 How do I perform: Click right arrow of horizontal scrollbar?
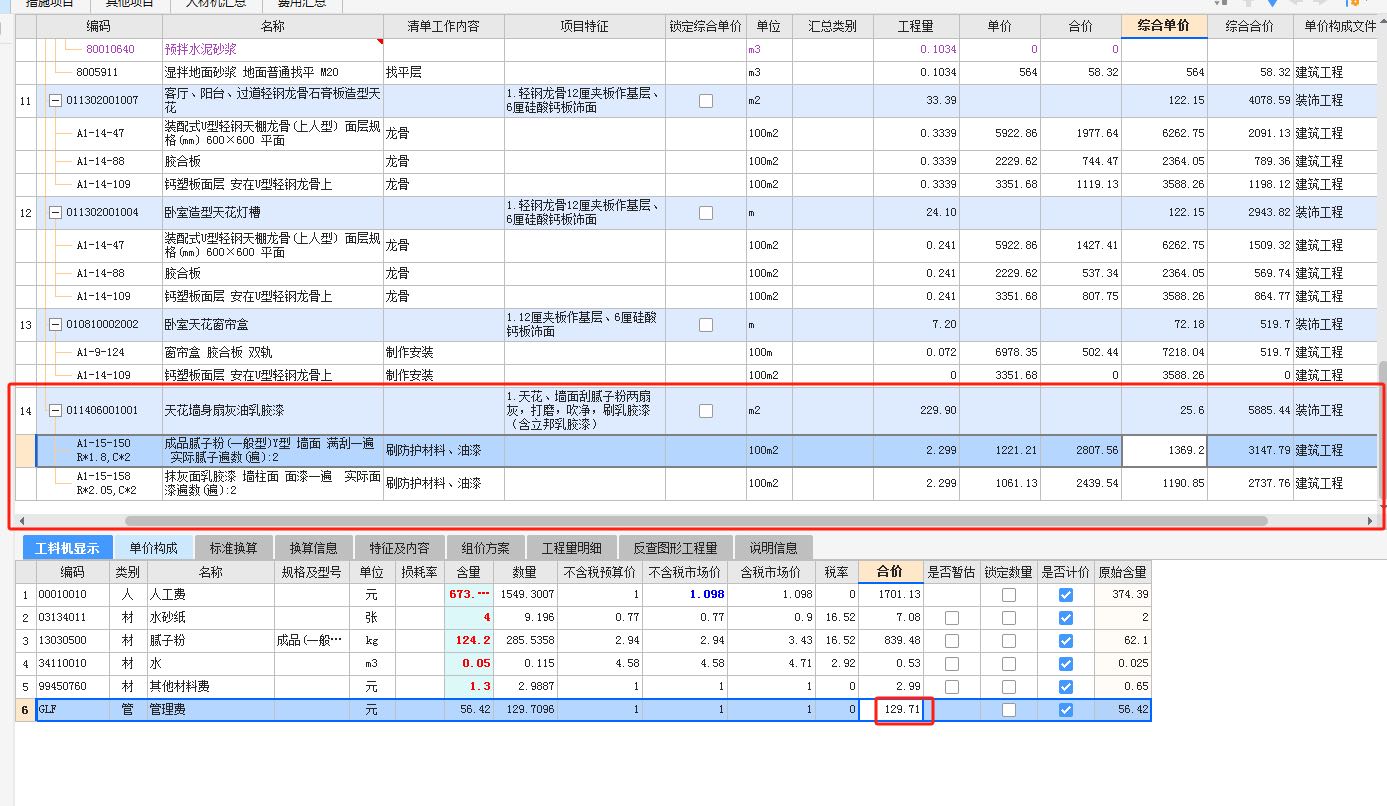tap(1371, 521)
